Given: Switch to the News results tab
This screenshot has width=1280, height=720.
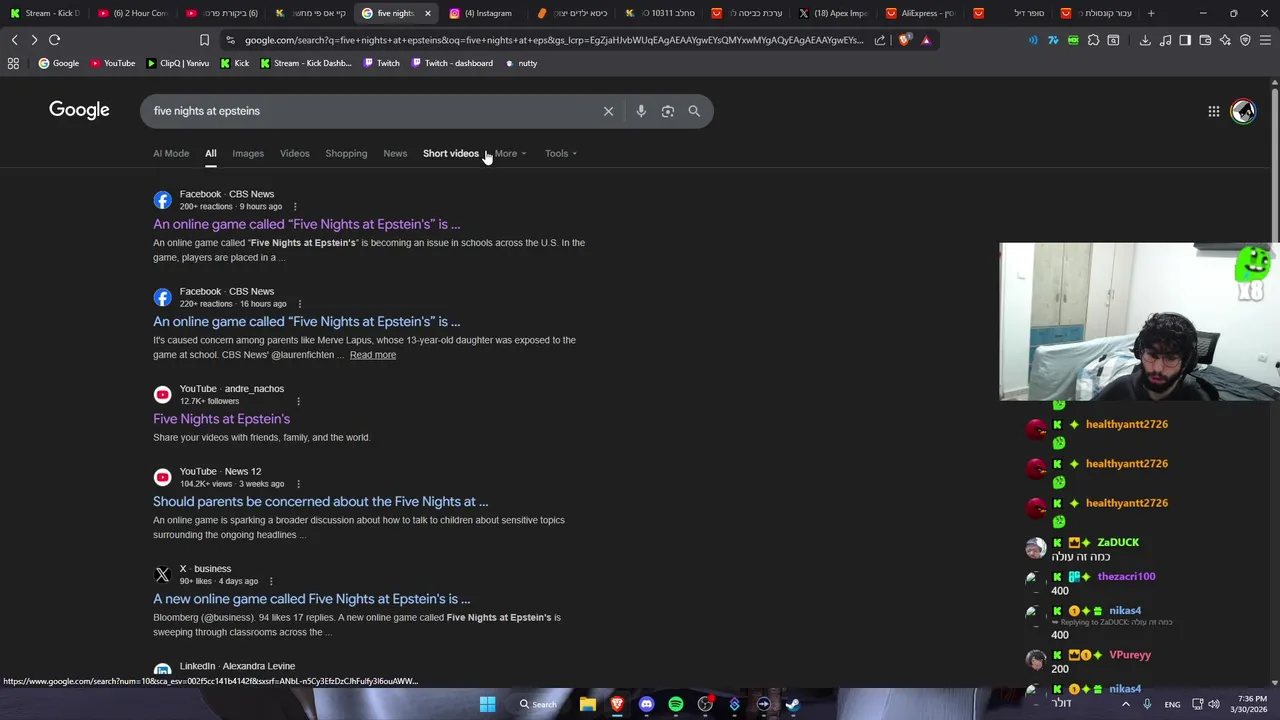Looking at the screenshot, I should pos(395,153).
